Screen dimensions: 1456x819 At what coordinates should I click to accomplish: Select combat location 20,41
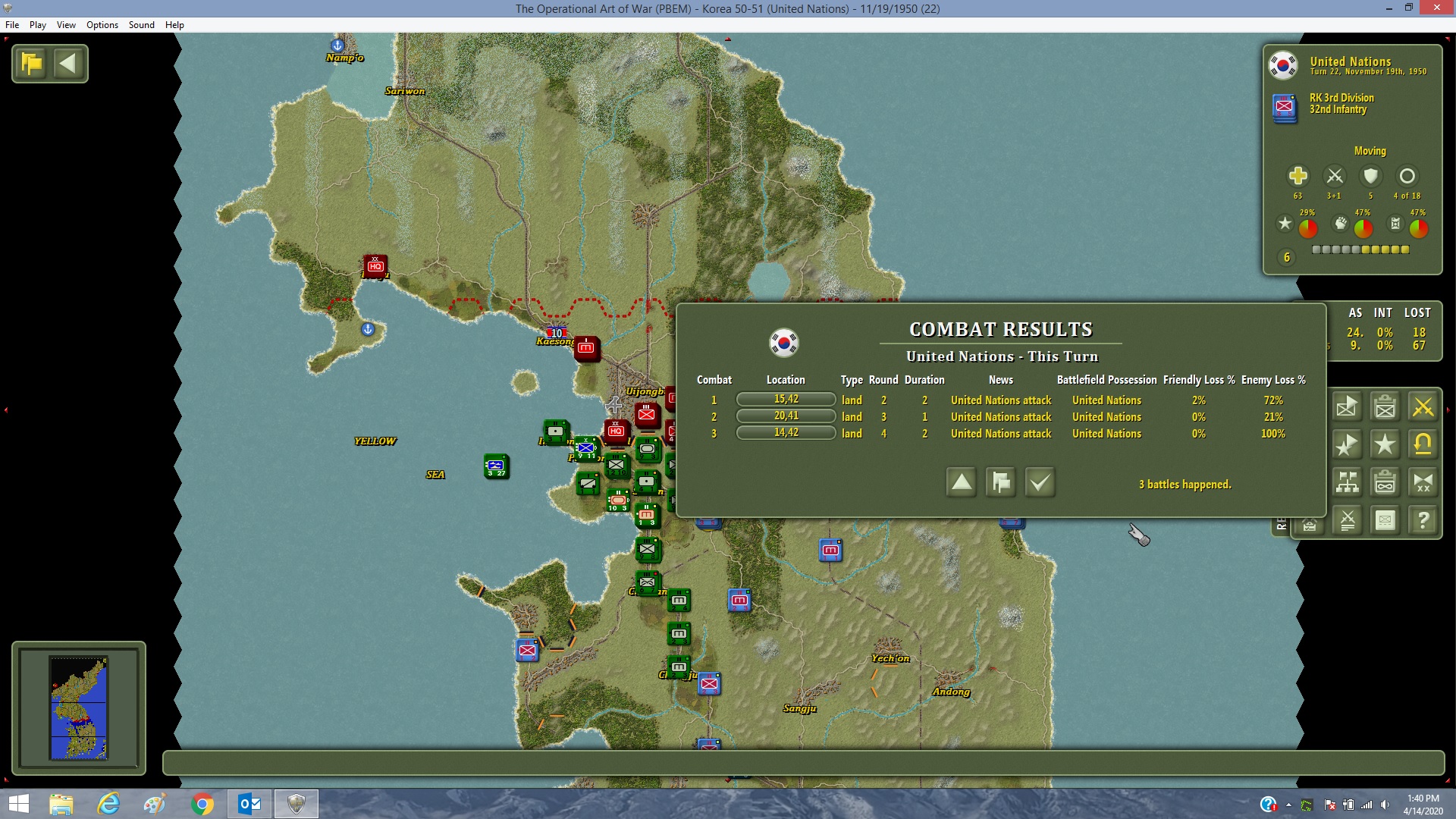pos(786,416)
